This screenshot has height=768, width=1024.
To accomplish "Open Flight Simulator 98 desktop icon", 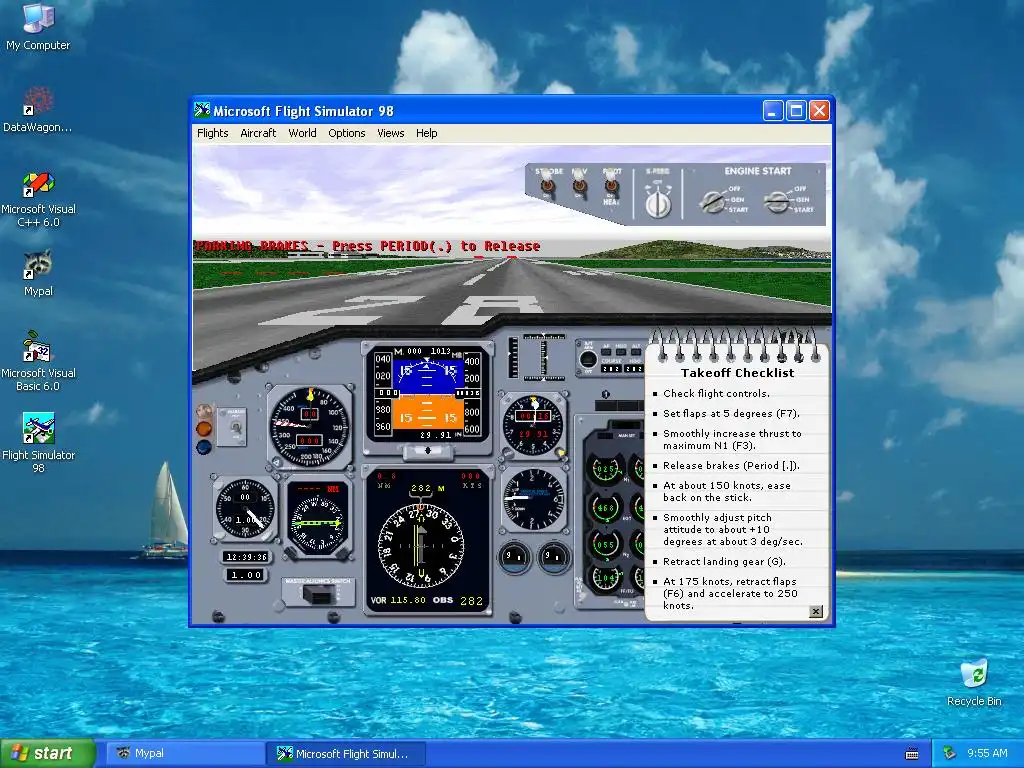I will pos(38,443).
